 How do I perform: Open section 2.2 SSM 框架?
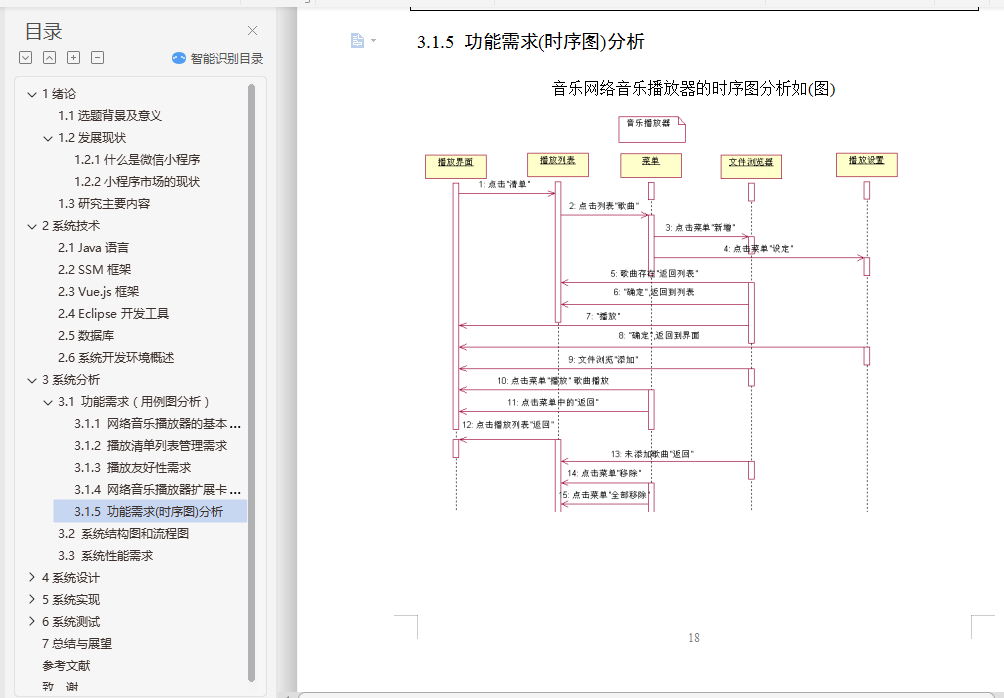pyautogui.click(x=95, y=269)
